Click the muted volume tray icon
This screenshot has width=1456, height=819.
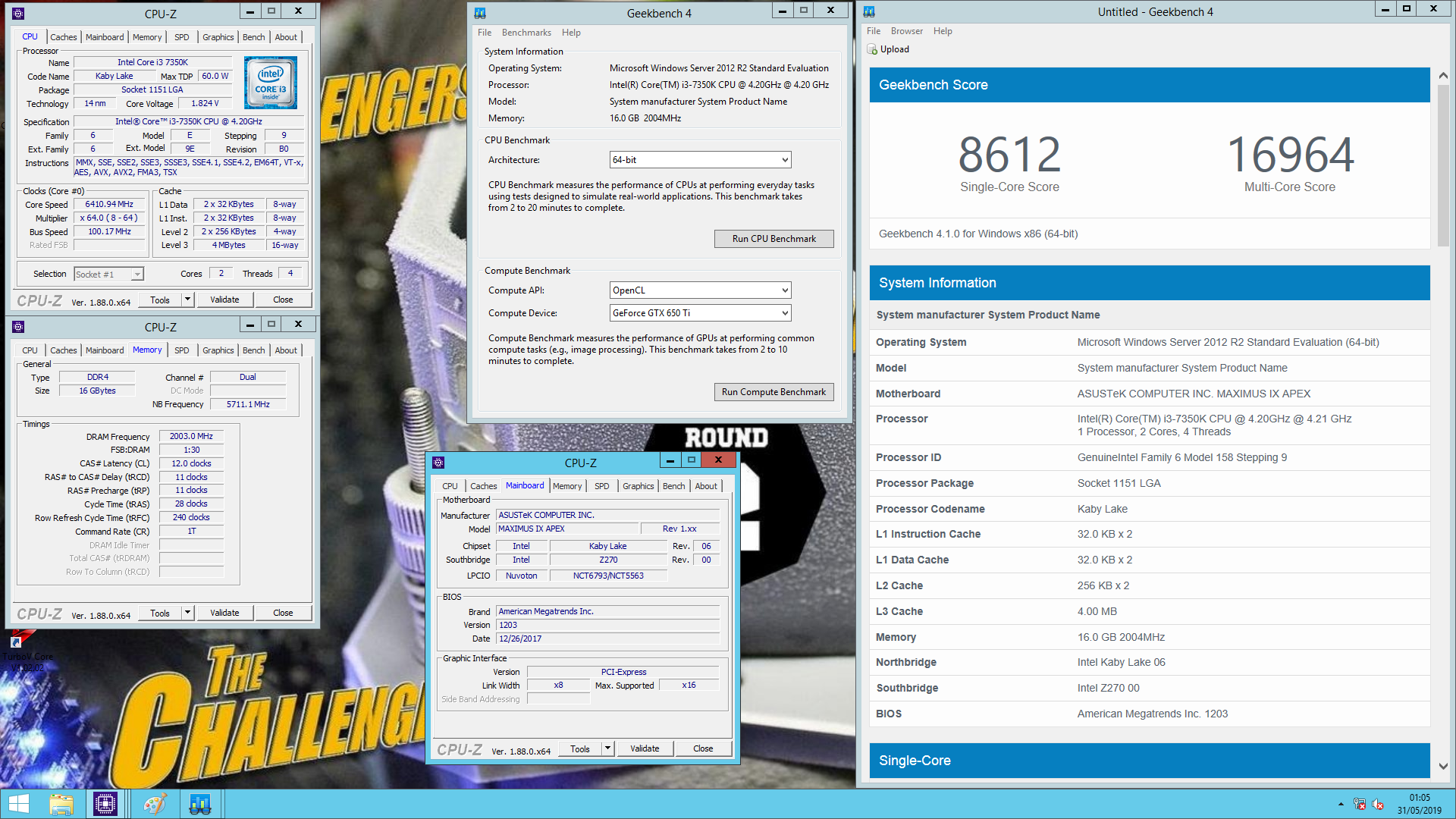click(x=1378, y=804)
